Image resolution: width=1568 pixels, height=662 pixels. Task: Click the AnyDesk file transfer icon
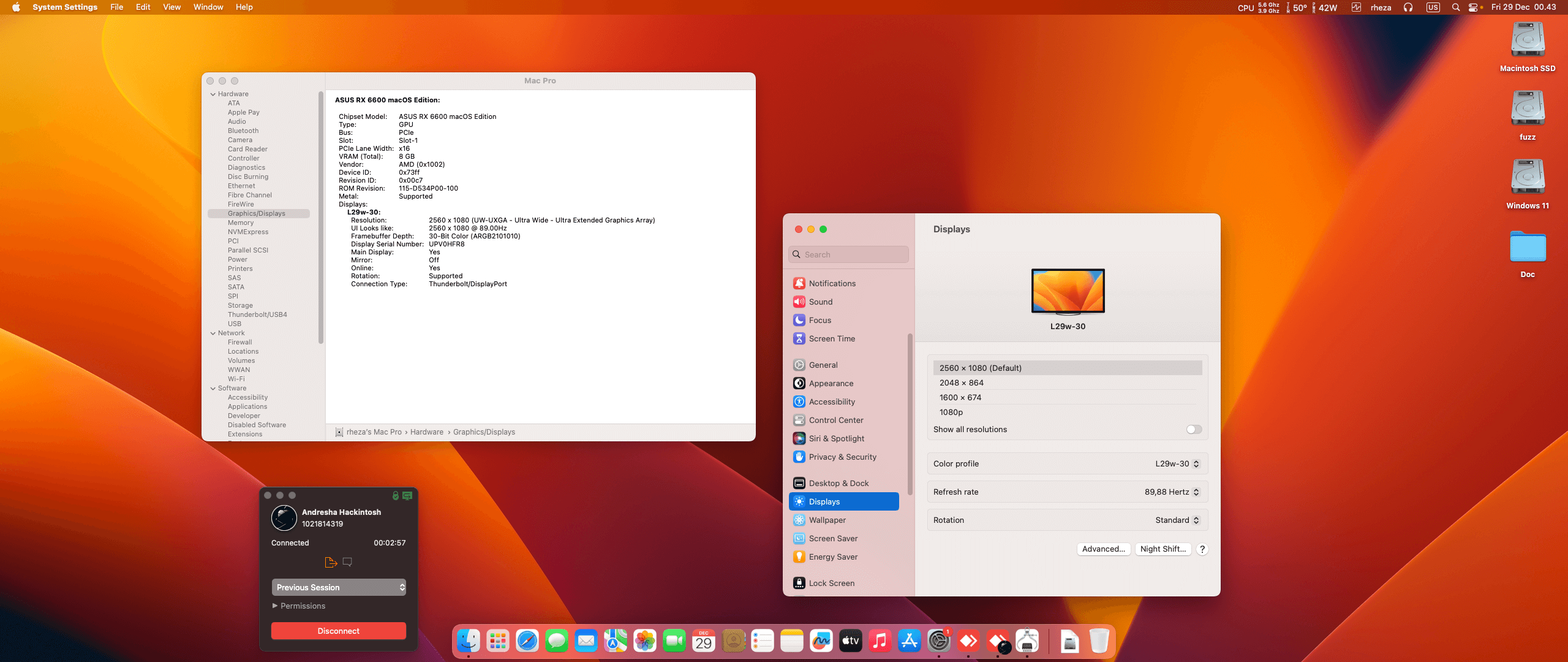331,562
